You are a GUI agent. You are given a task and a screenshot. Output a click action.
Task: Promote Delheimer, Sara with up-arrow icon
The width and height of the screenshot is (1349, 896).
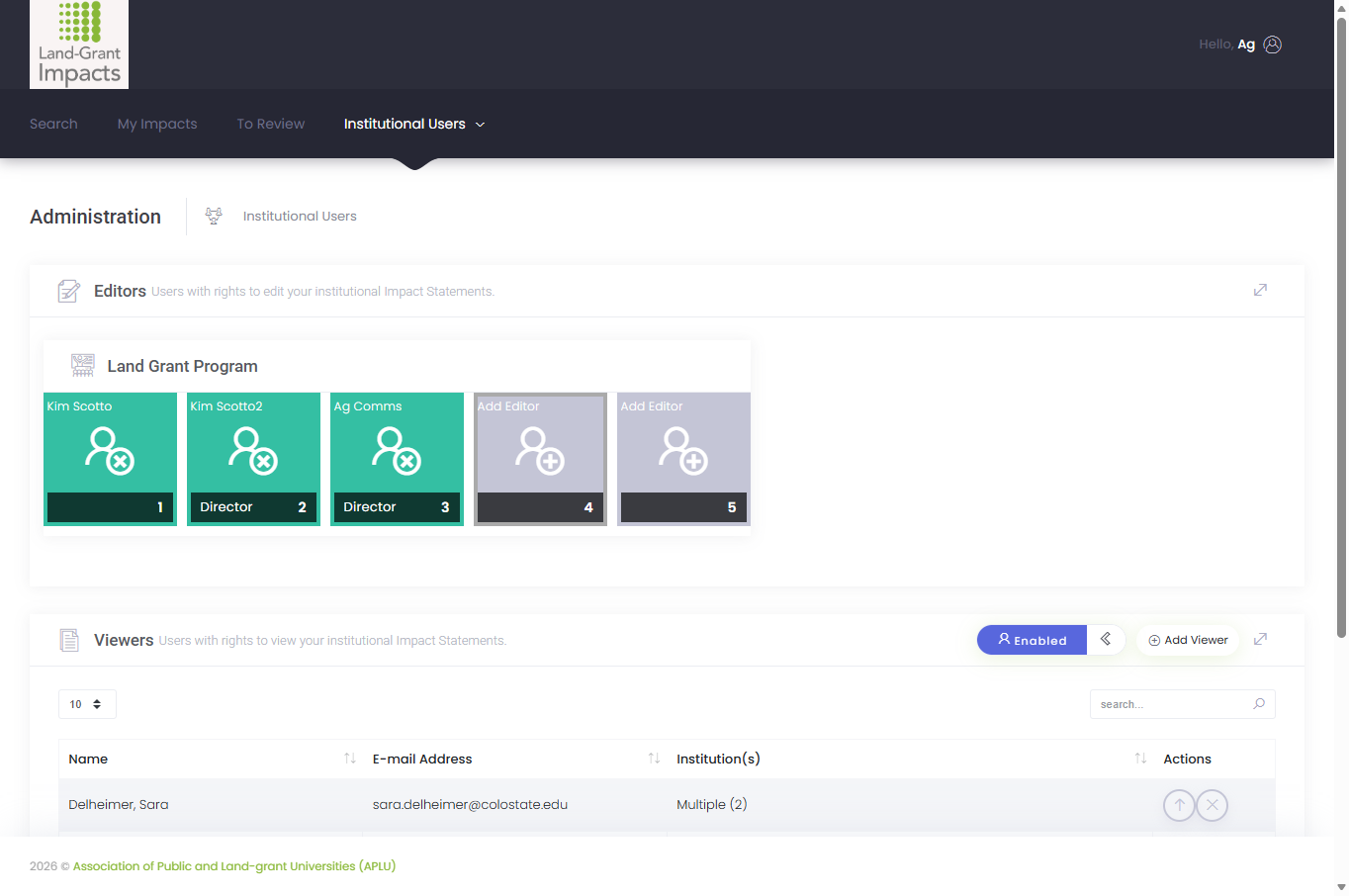point(1179,805)
